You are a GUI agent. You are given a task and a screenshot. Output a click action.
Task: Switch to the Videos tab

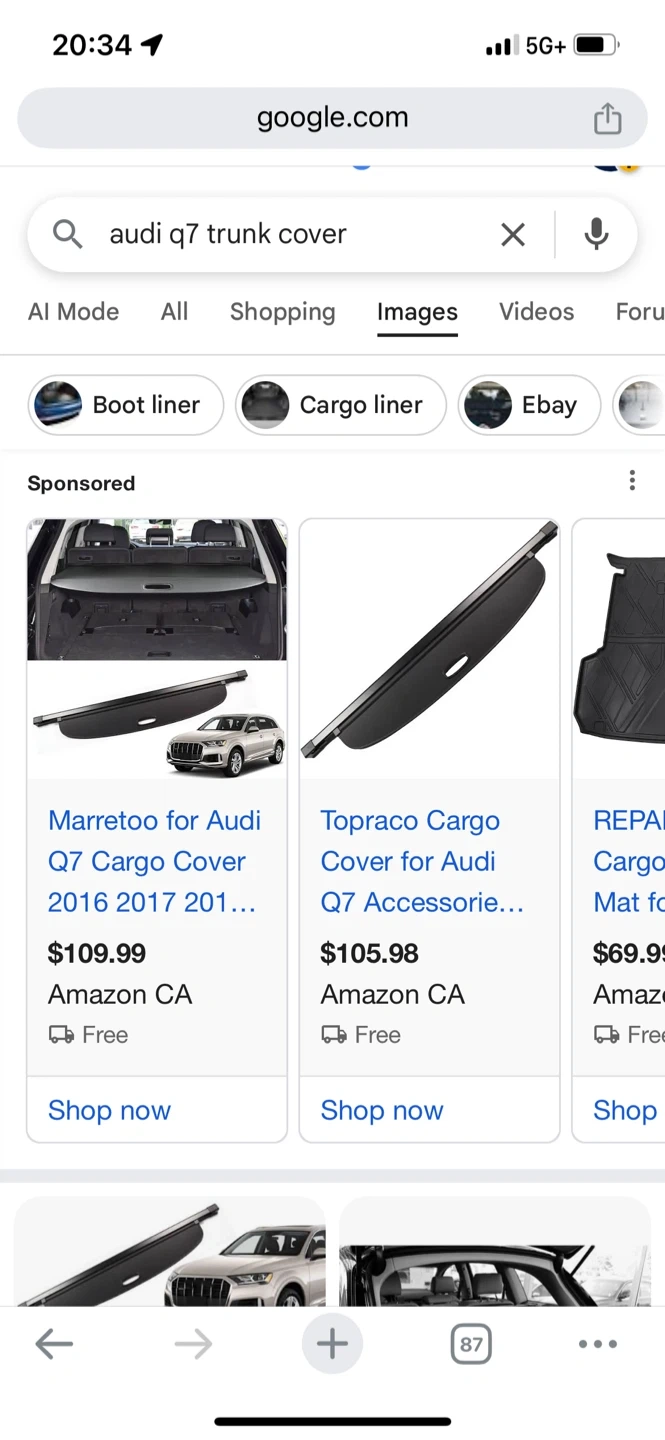[536, 312]
